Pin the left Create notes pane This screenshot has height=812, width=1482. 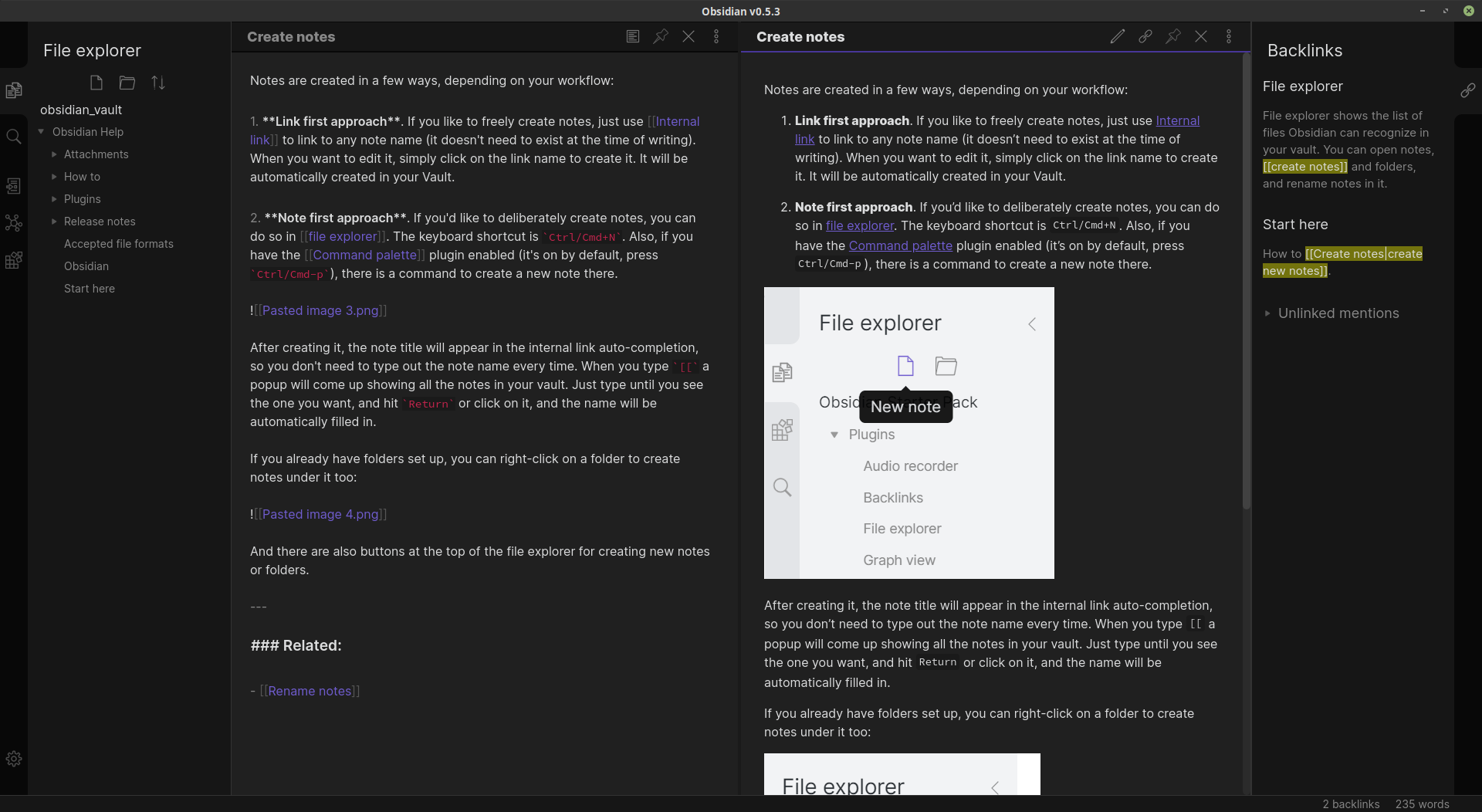(660, 36)
